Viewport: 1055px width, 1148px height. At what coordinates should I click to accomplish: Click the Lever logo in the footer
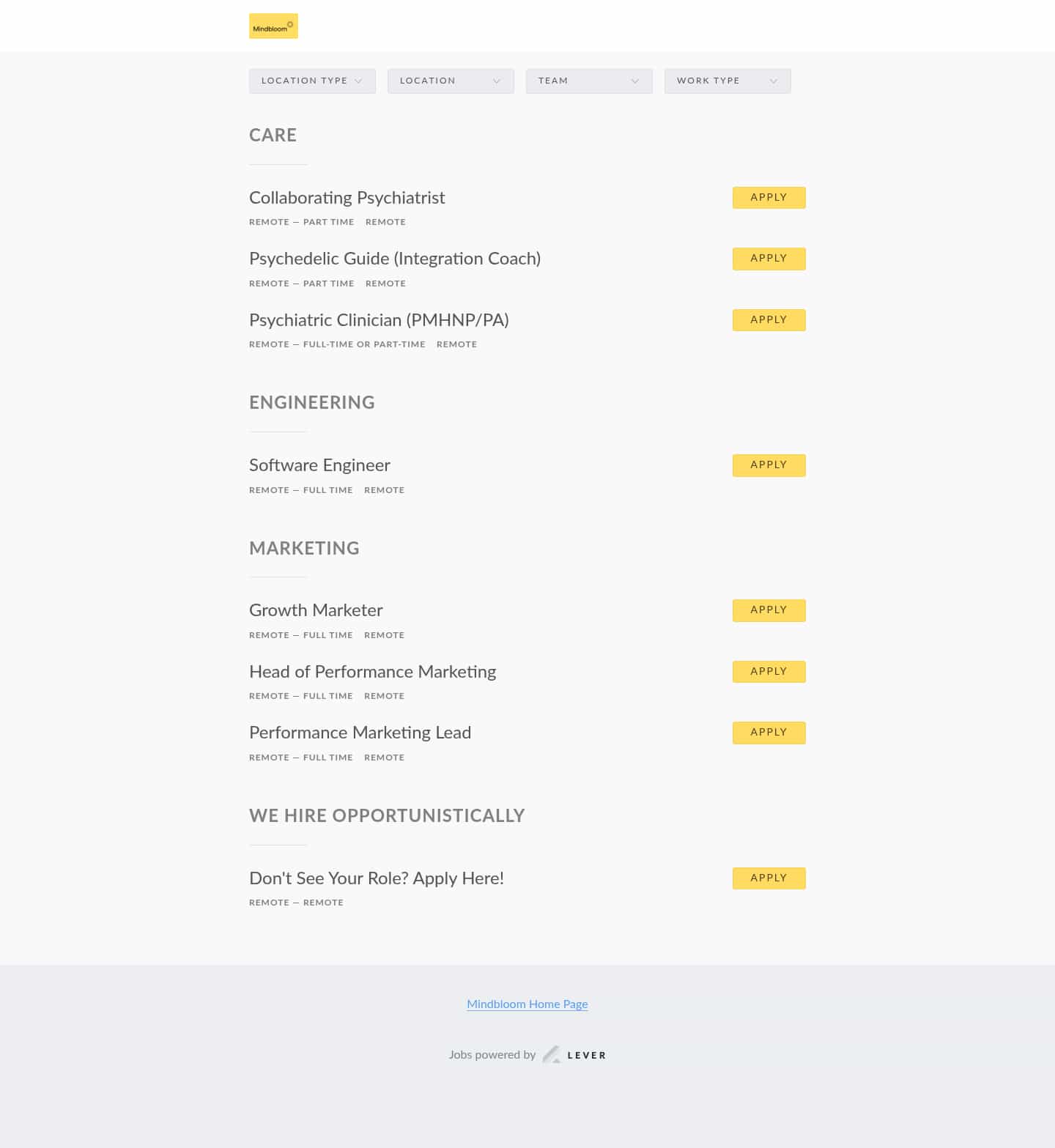coord(574,1054)
